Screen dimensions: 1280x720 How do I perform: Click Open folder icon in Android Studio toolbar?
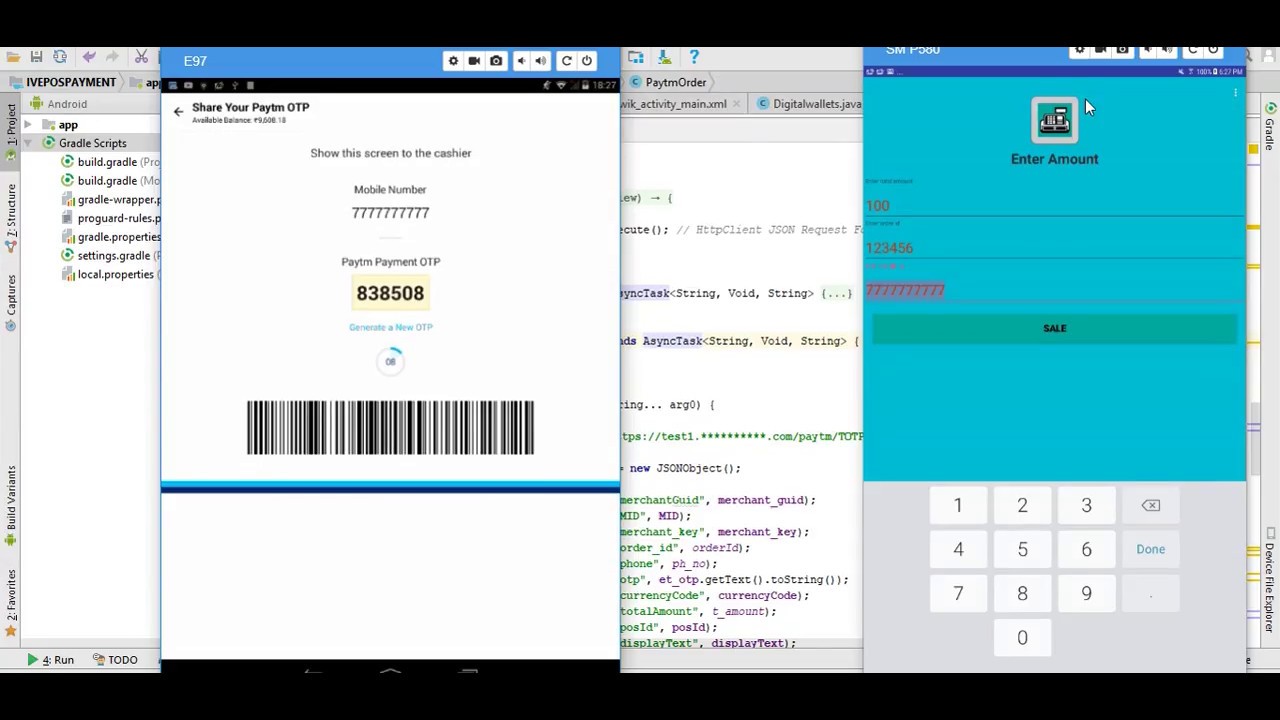[x=12, y=57]
